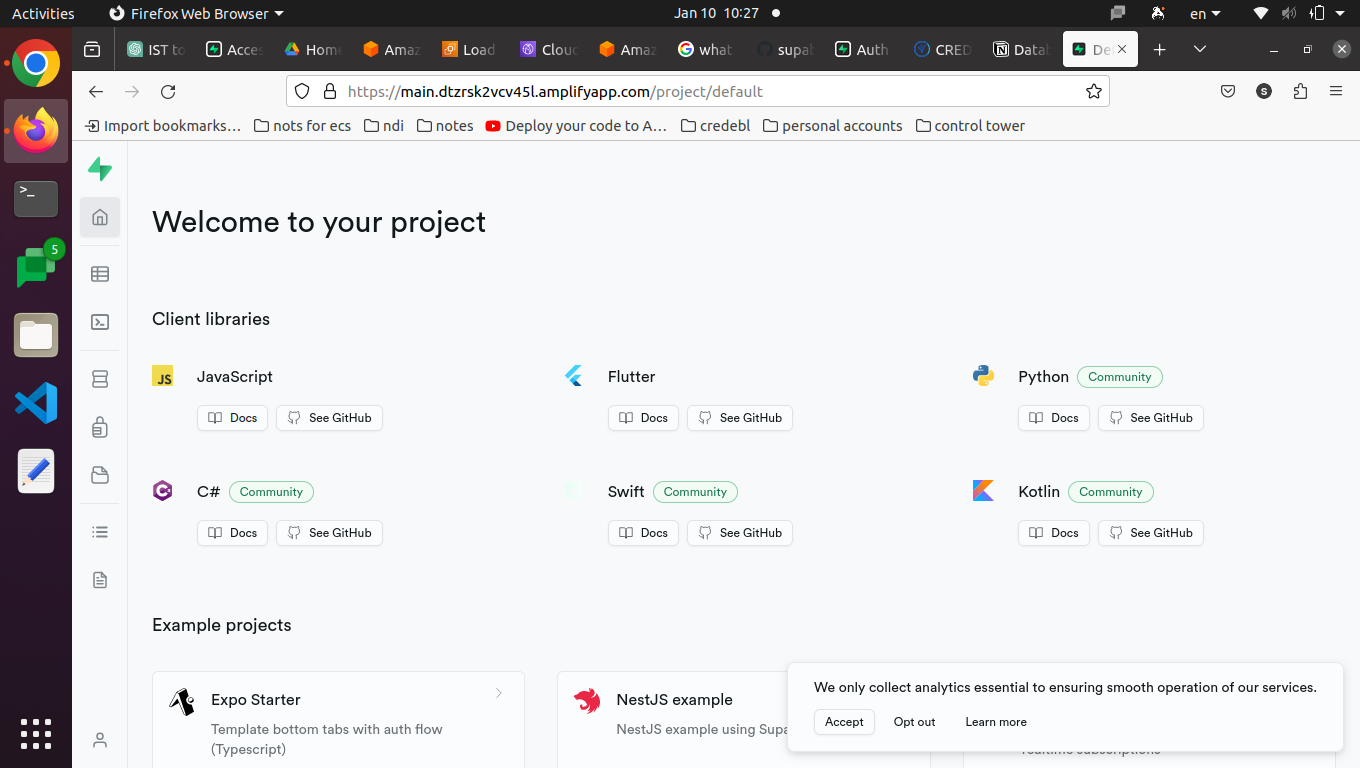Open Terminal from the dock
This screenshot has height=768, width=1360.
(36, 198)
